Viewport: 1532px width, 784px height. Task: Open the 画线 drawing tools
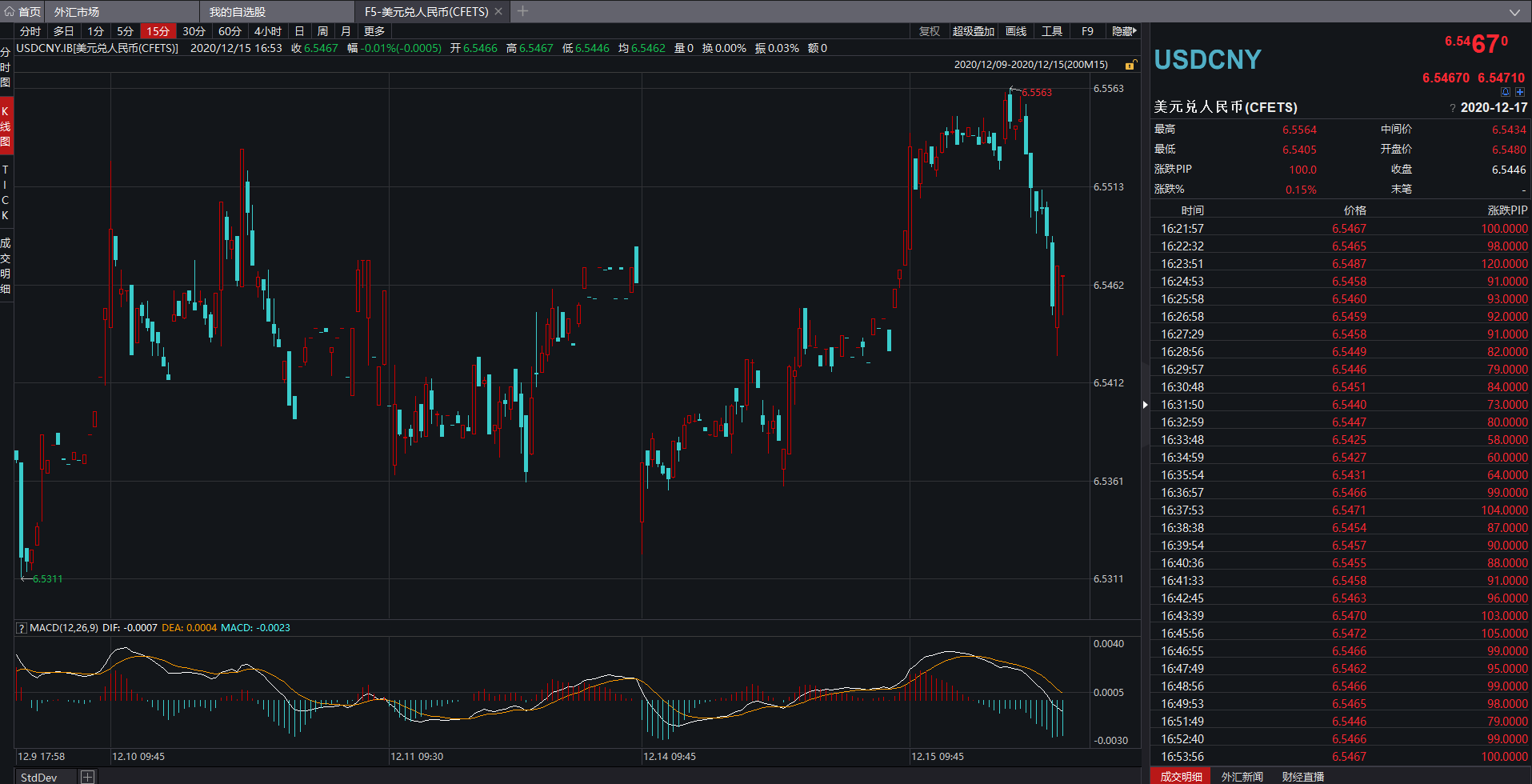[x=1016, y=31]
